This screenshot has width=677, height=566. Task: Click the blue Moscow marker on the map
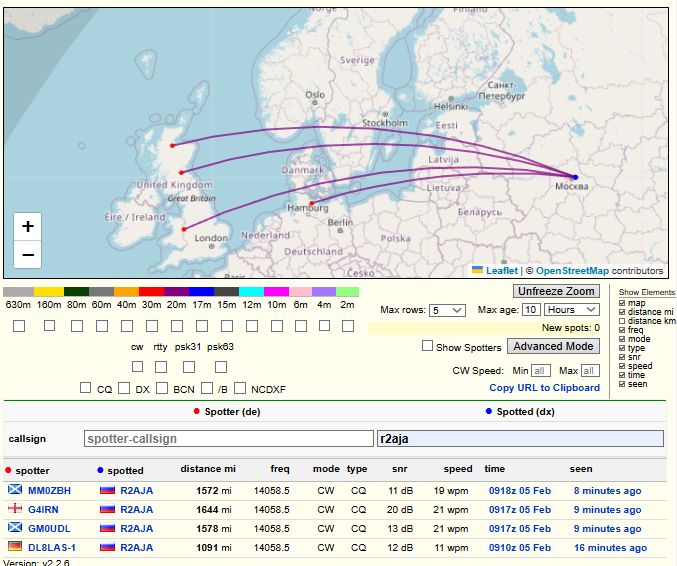pyautogui.click(x=575, y=177)
